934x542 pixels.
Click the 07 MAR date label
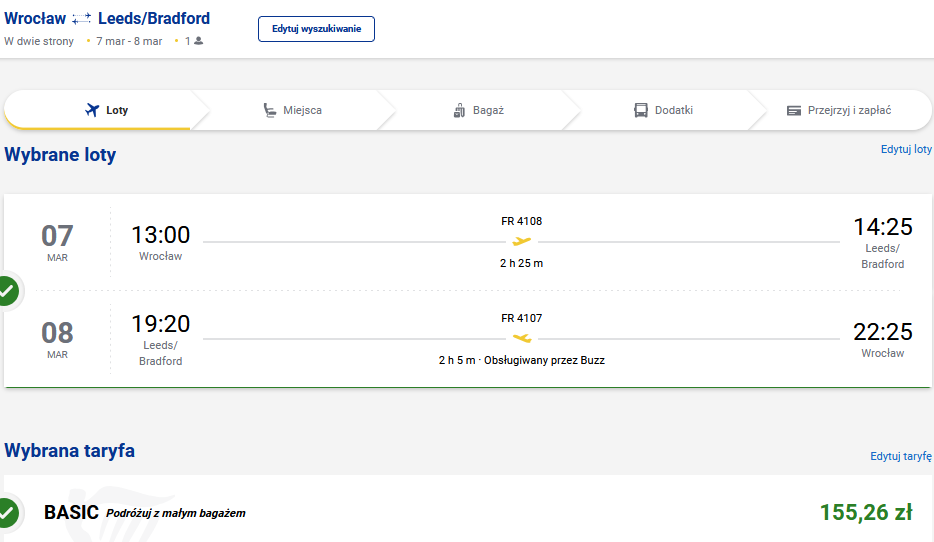(x=57, y=242)
